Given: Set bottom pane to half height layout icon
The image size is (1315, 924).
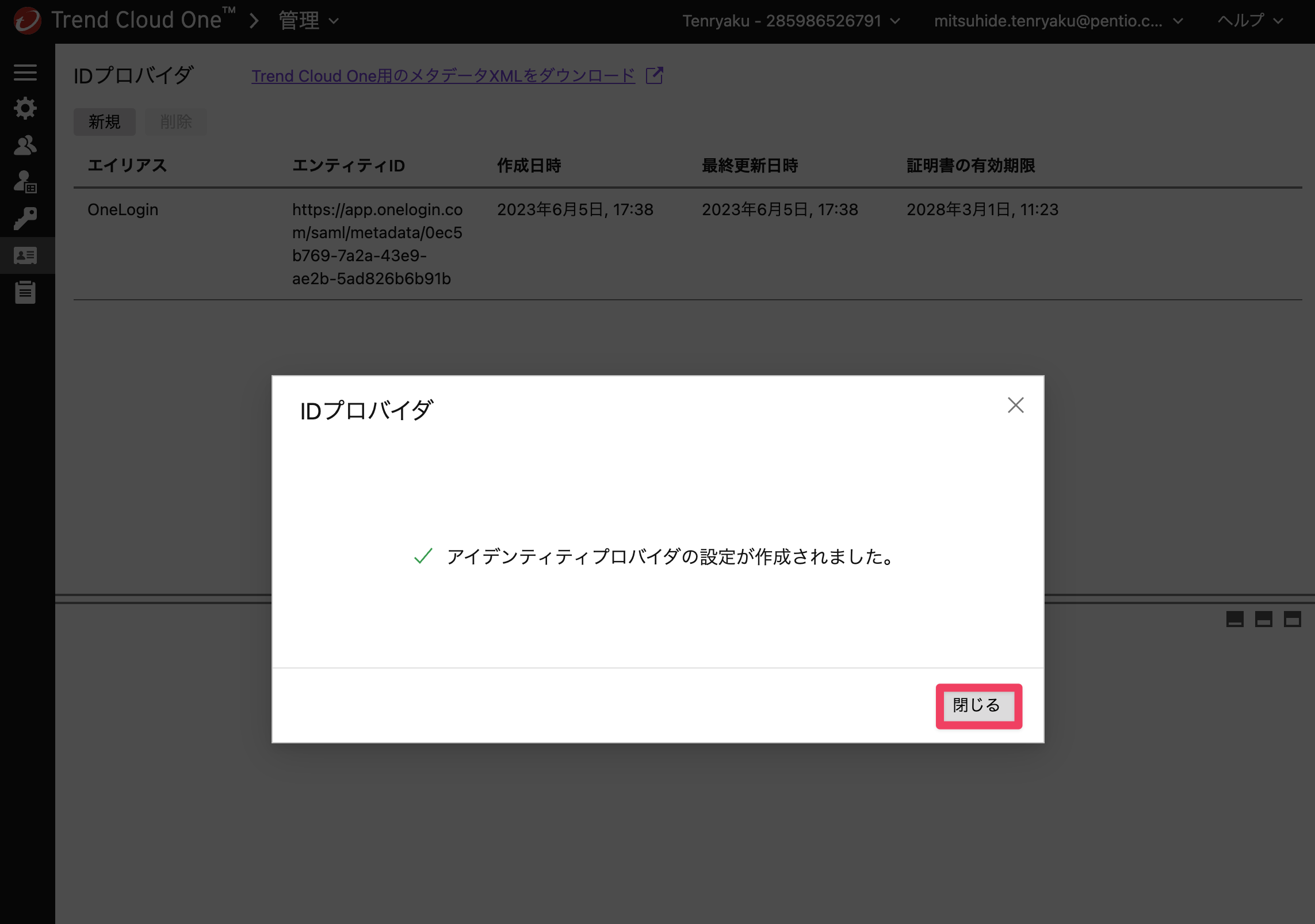Looking at the screenshot, I should coord(1263,619).
